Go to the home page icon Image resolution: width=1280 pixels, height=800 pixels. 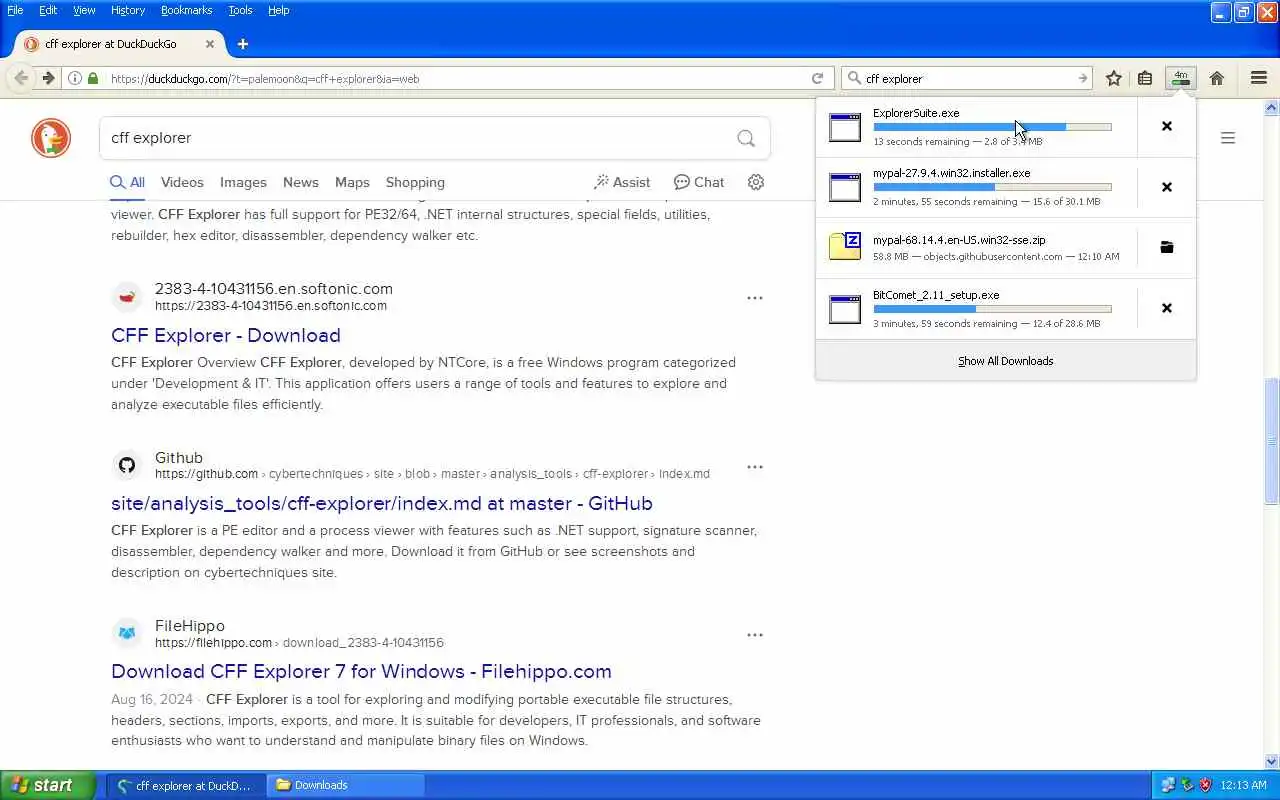[x=1217, y=78]
